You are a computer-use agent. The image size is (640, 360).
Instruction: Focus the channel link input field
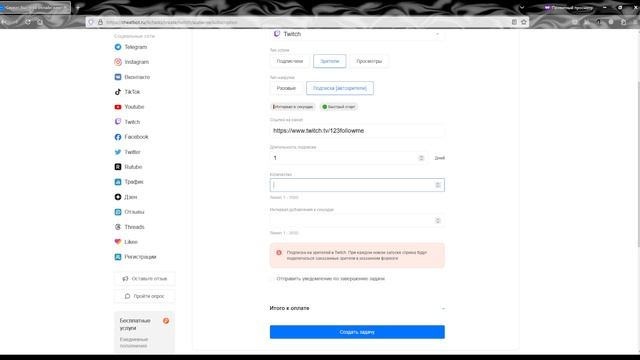[357, 131]
